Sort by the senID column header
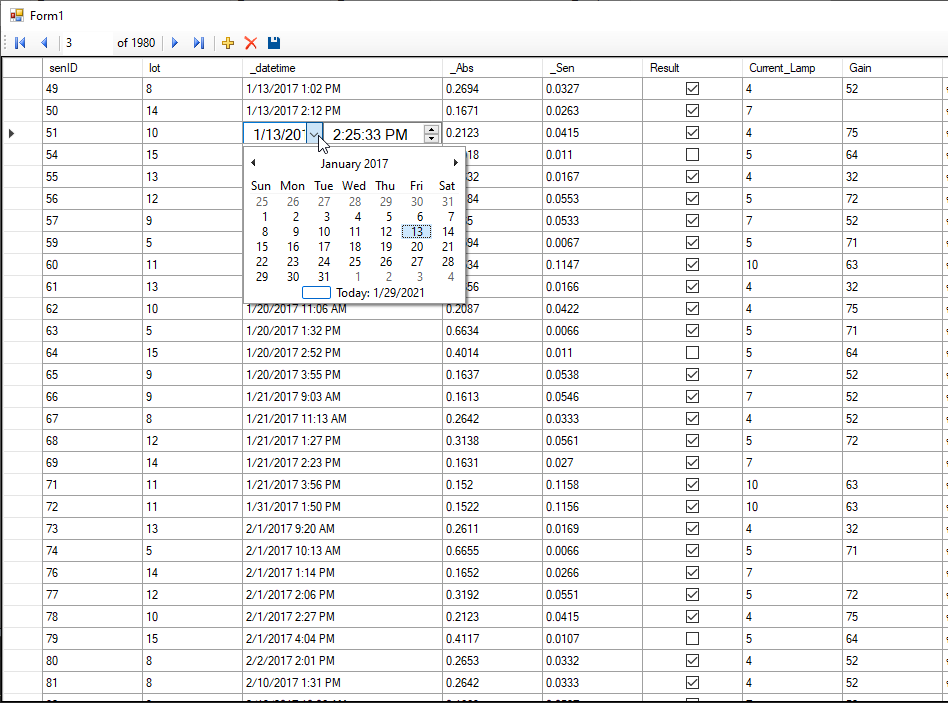 pos(92,68)
